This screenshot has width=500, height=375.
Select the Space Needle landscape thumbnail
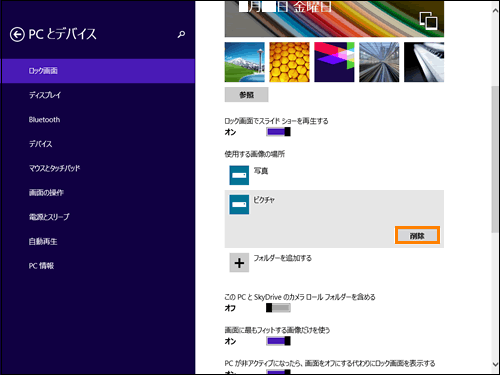(x=245, y=62)
